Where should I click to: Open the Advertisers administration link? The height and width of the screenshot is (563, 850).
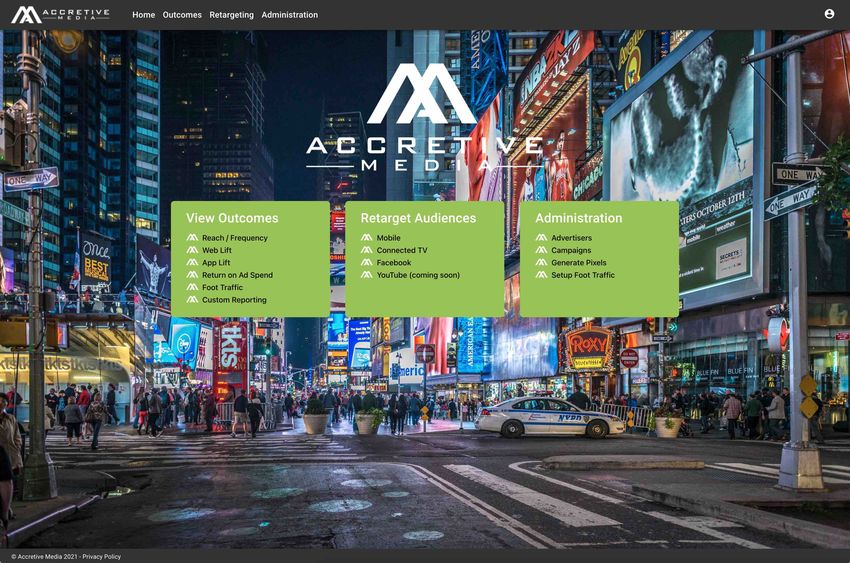(571, 238)
